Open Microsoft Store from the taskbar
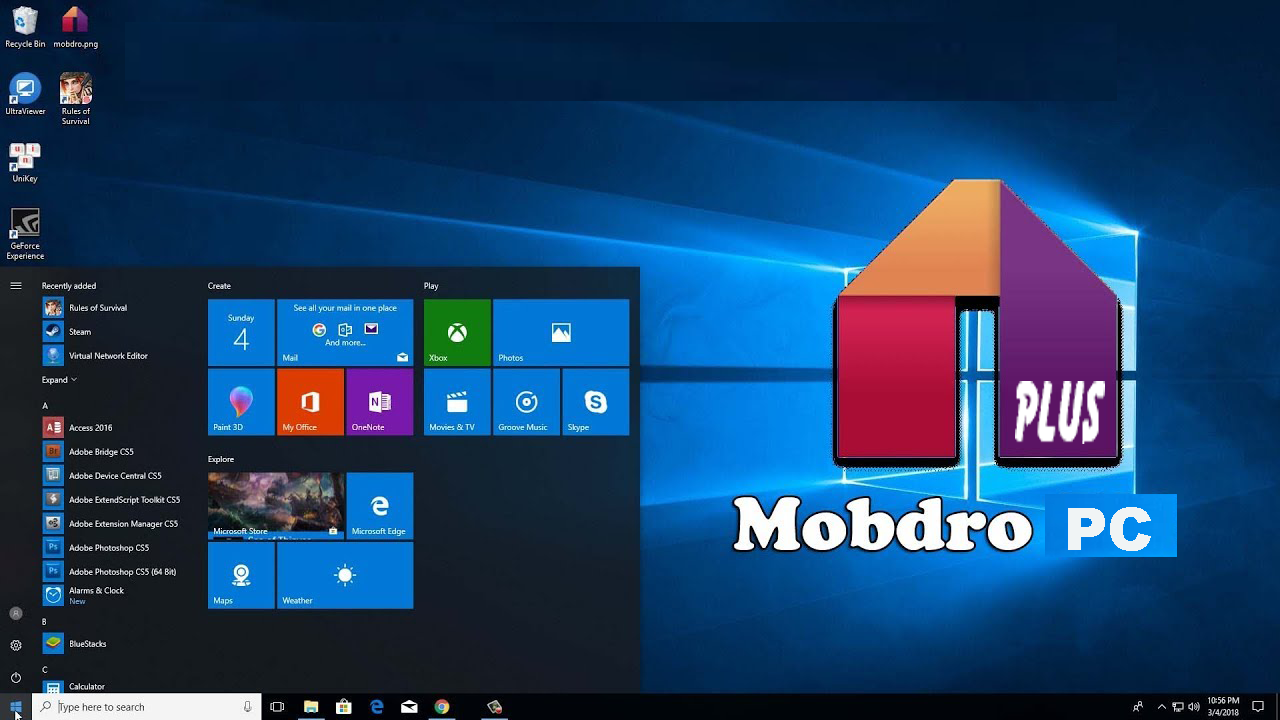 click(344, 707)
